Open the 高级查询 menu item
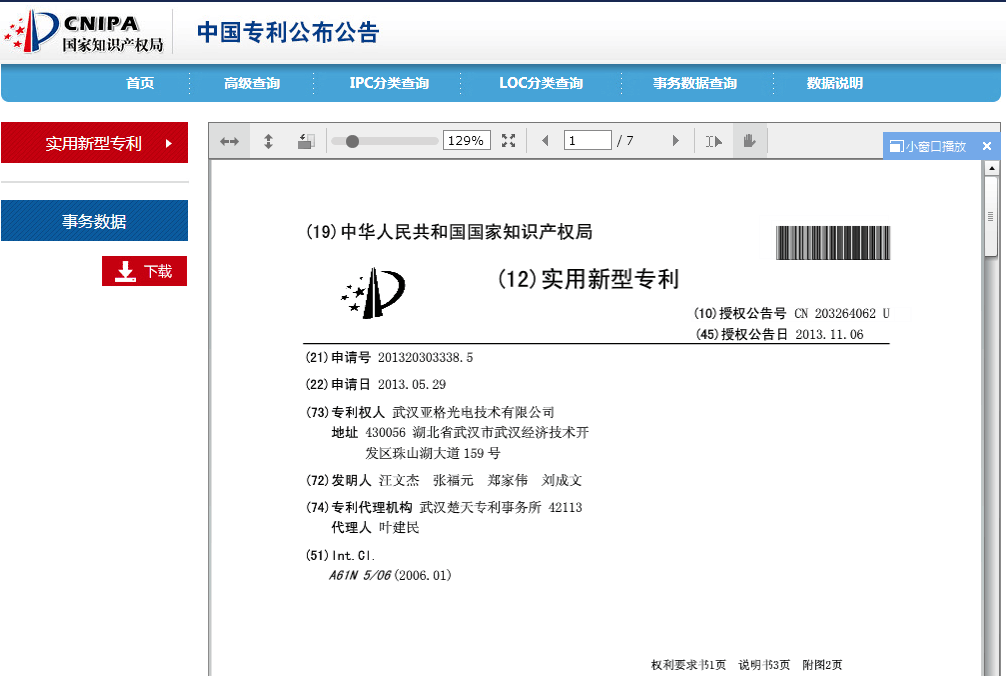The width and height of the screenshot is (1006, 676). point(252,83)
